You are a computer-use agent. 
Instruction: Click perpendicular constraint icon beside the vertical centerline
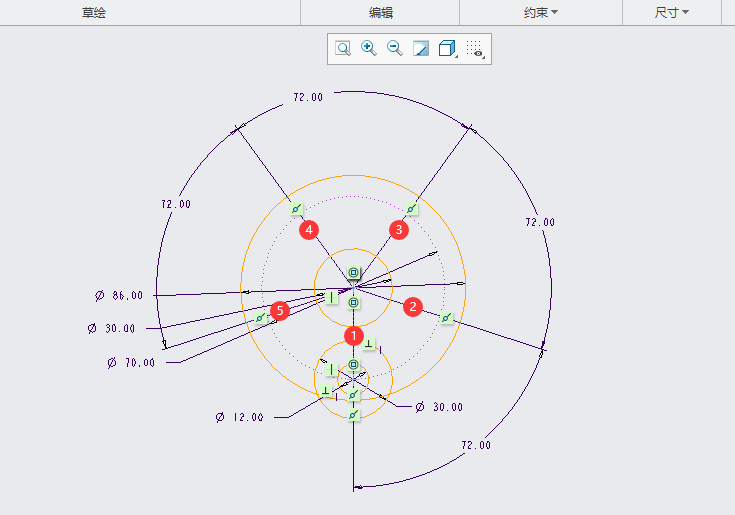[369, 344]
